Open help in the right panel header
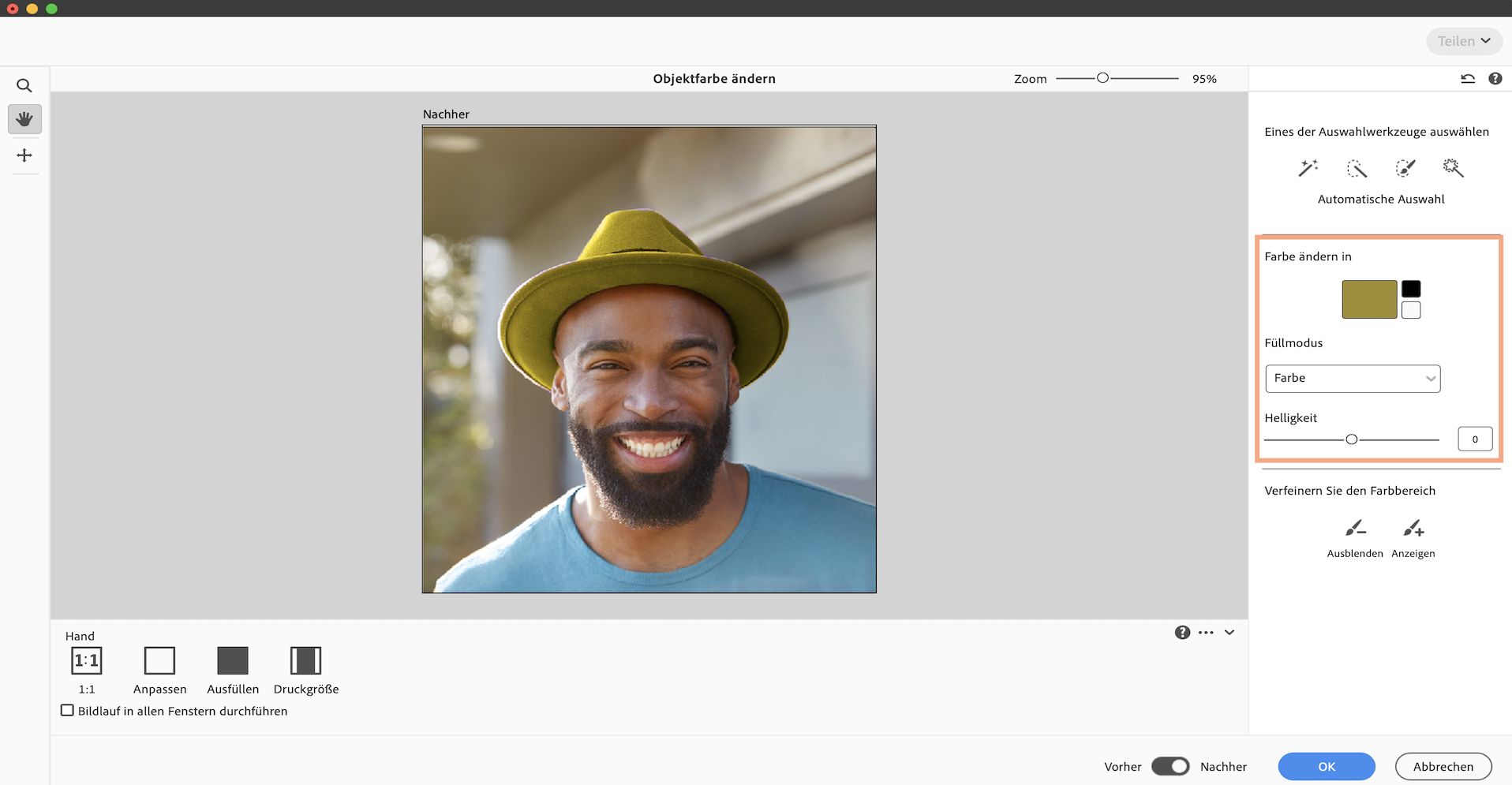Image resolution: width=1512 pixels, height=785 pixels. (x=1495, y=79)
